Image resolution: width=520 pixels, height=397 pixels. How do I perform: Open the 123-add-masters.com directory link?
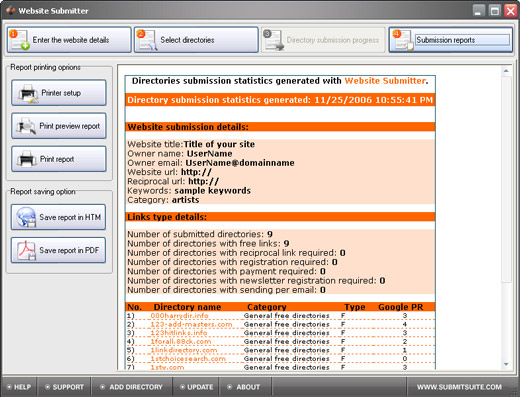point(191,324)
